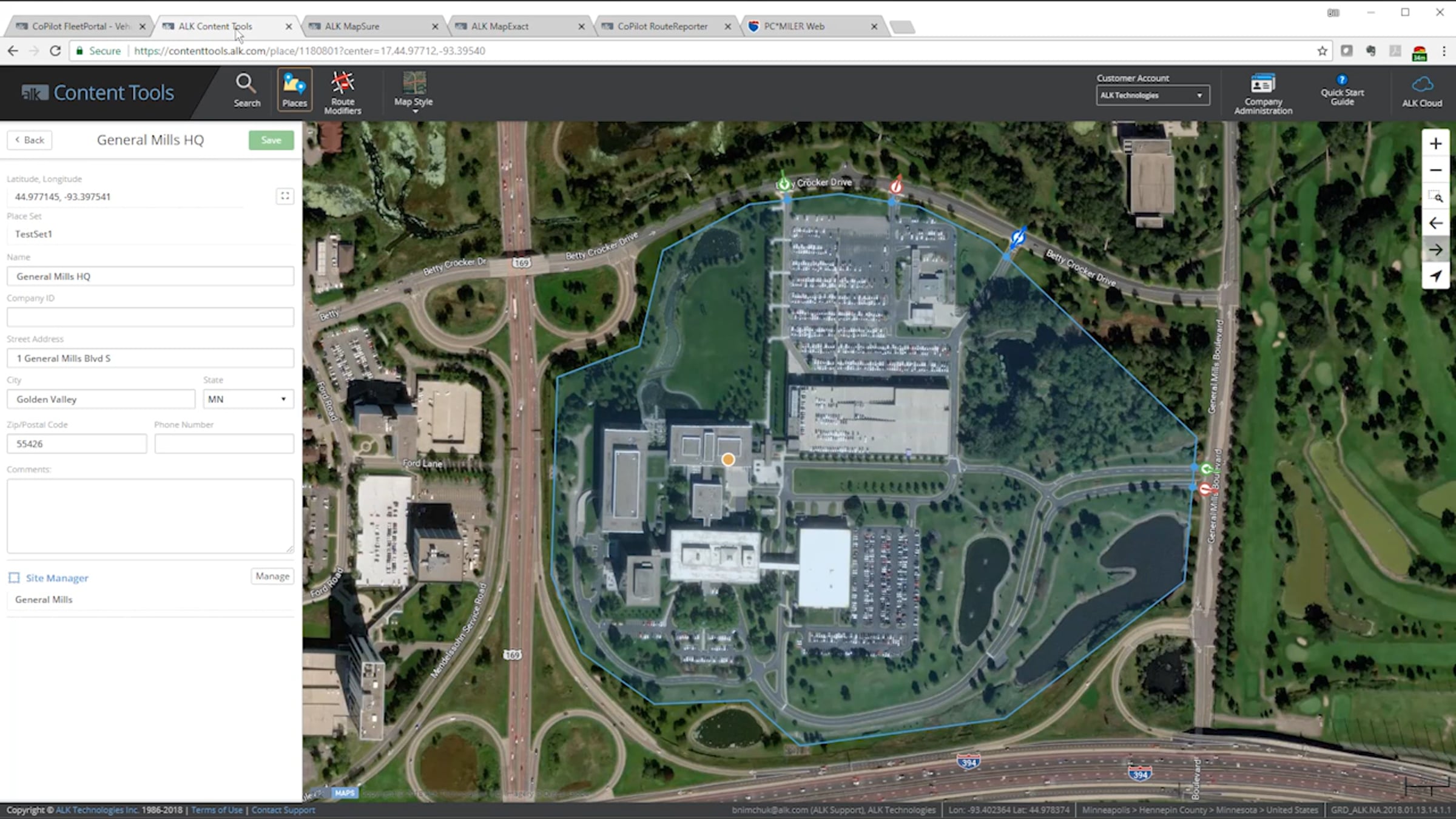Click green gate on General Mills Boulevard

(x=1207, y=468)
